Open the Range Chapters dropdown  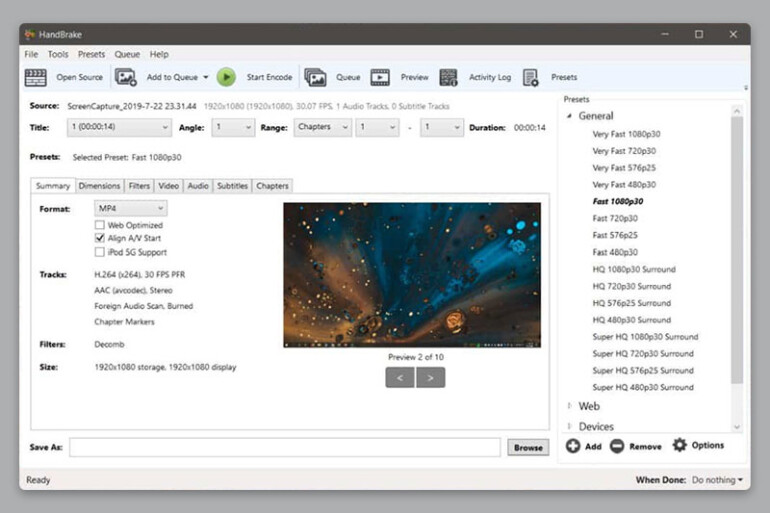coord(323,127)
